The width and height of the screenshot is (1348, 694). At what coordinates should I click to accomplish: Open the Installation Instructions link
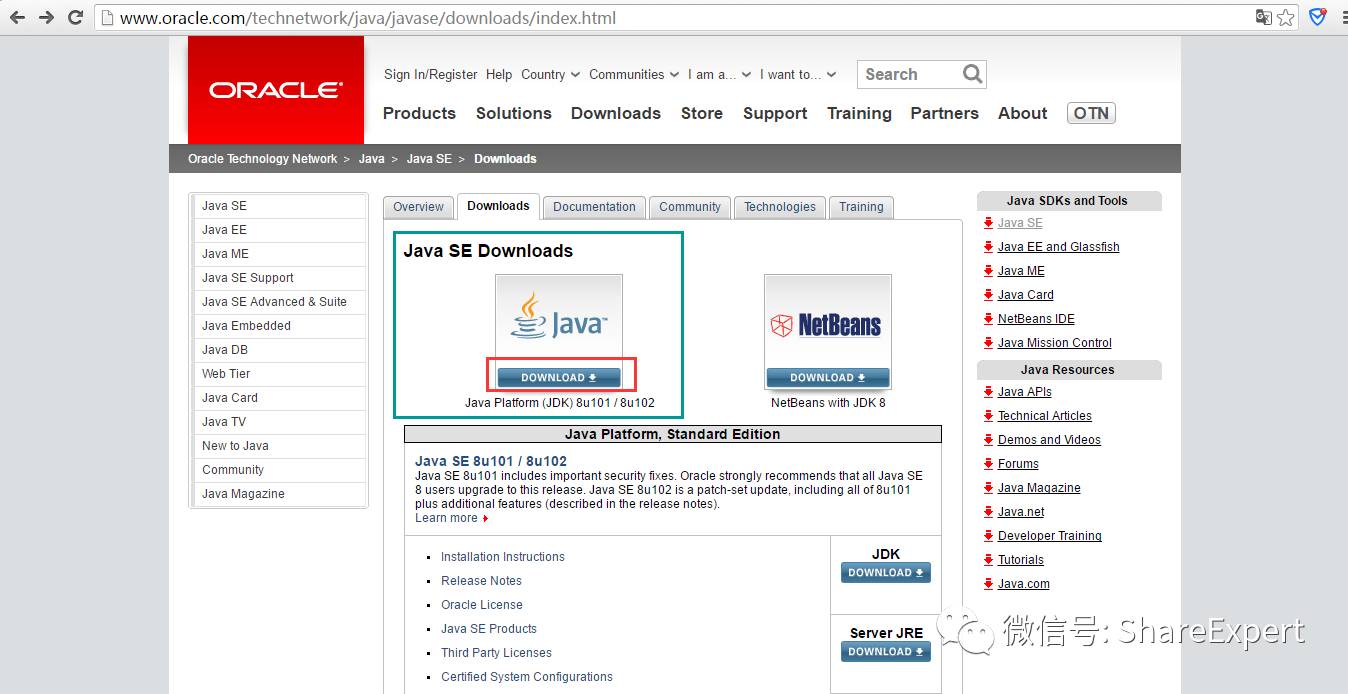point(503,557)
